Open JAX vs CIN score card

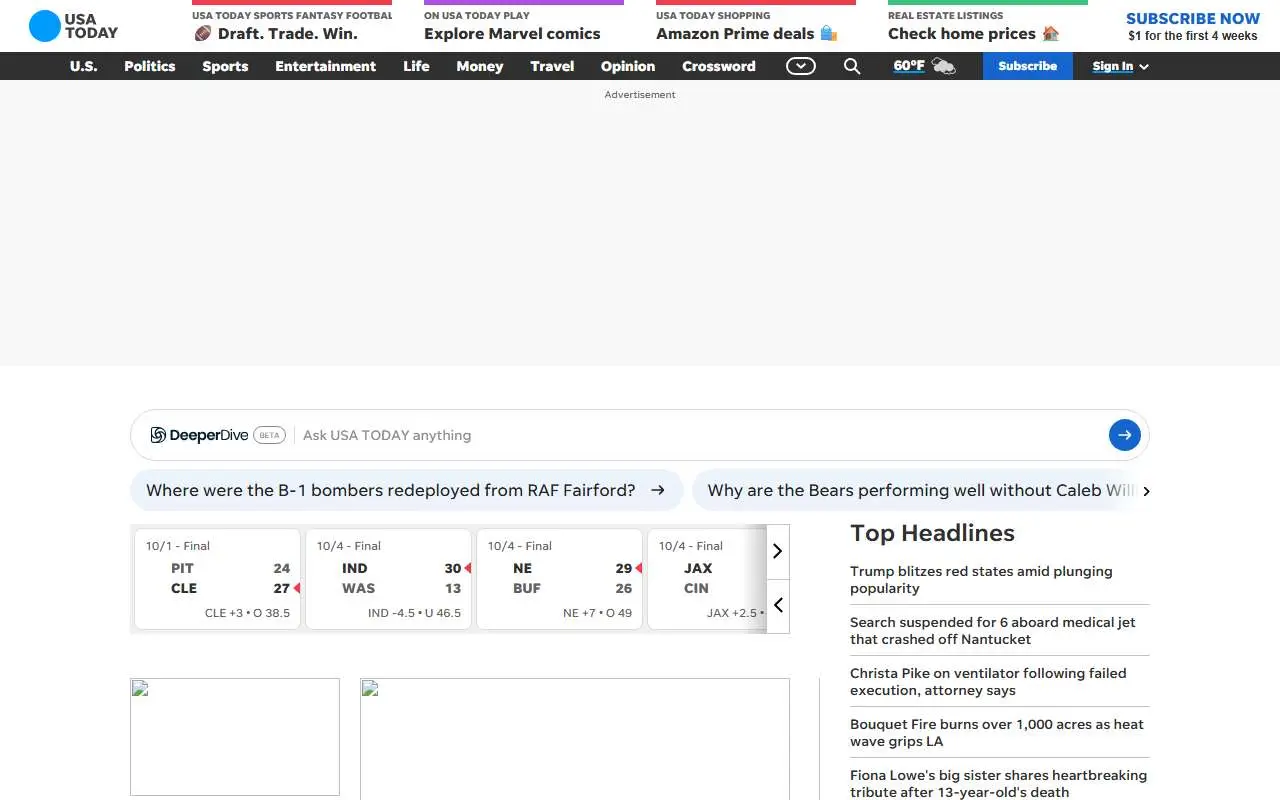tap(708, 579)
